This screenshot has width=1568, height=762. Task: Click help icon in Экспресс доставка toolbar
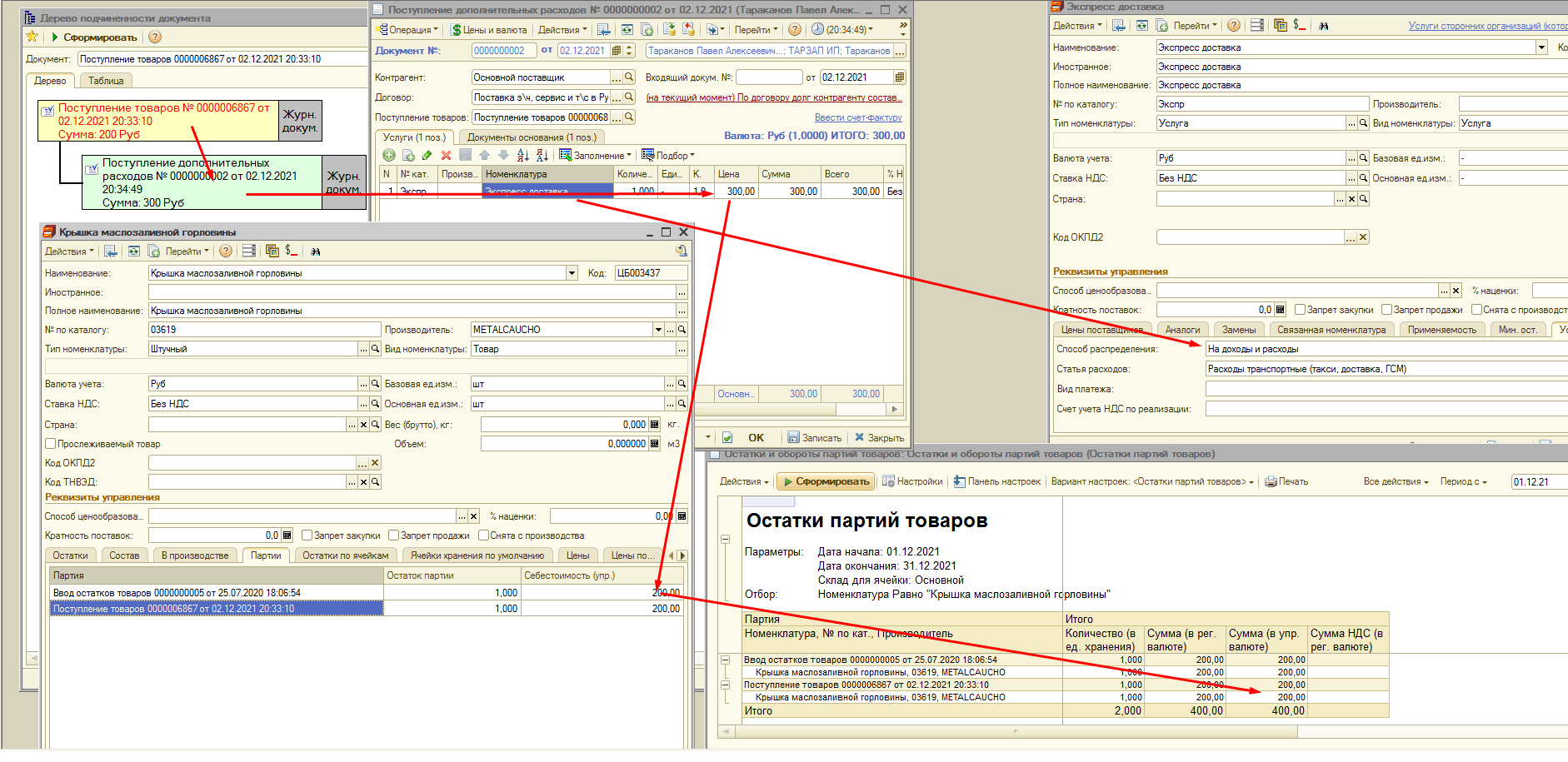[1234, 26]
